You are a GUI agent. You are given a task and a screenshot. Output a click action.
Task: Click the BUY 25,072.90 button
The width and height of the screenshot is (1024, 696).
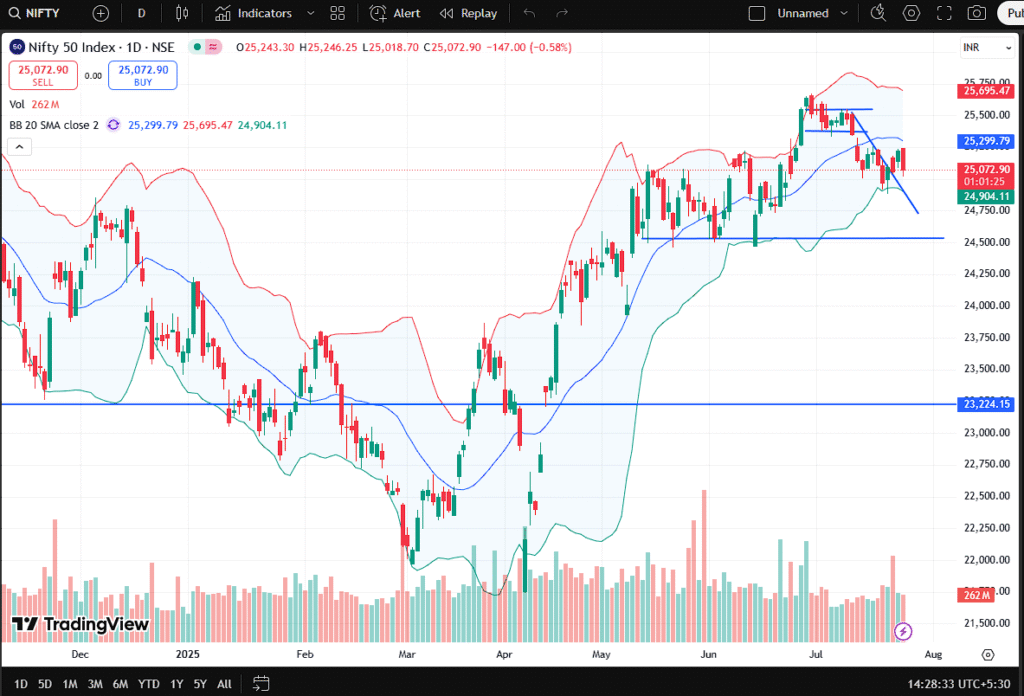pyautogui.click(x=143, y=75)
